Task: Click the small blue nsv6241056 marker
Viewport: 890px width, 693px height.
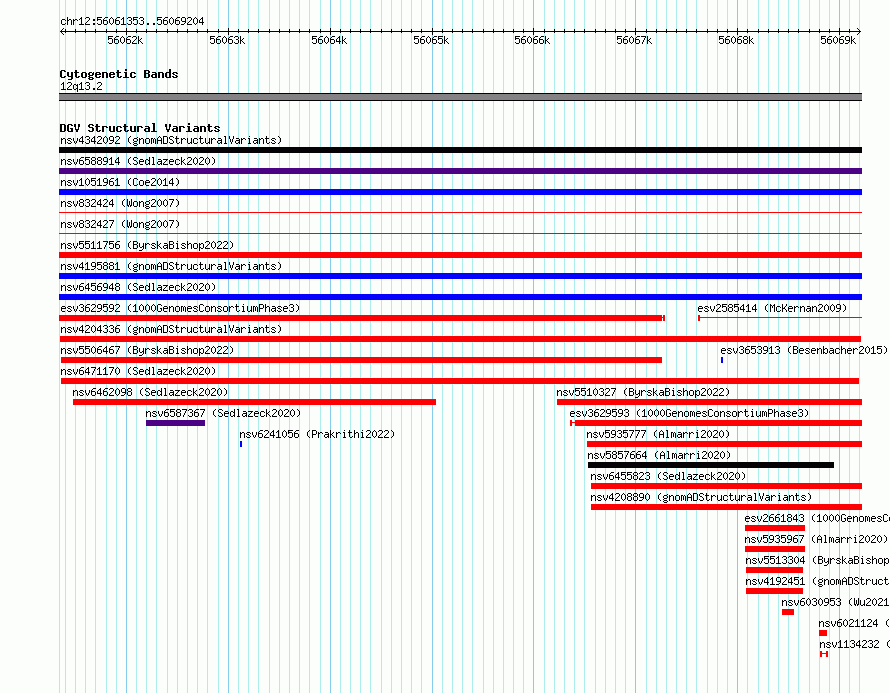Action: (x=241, y=444)
